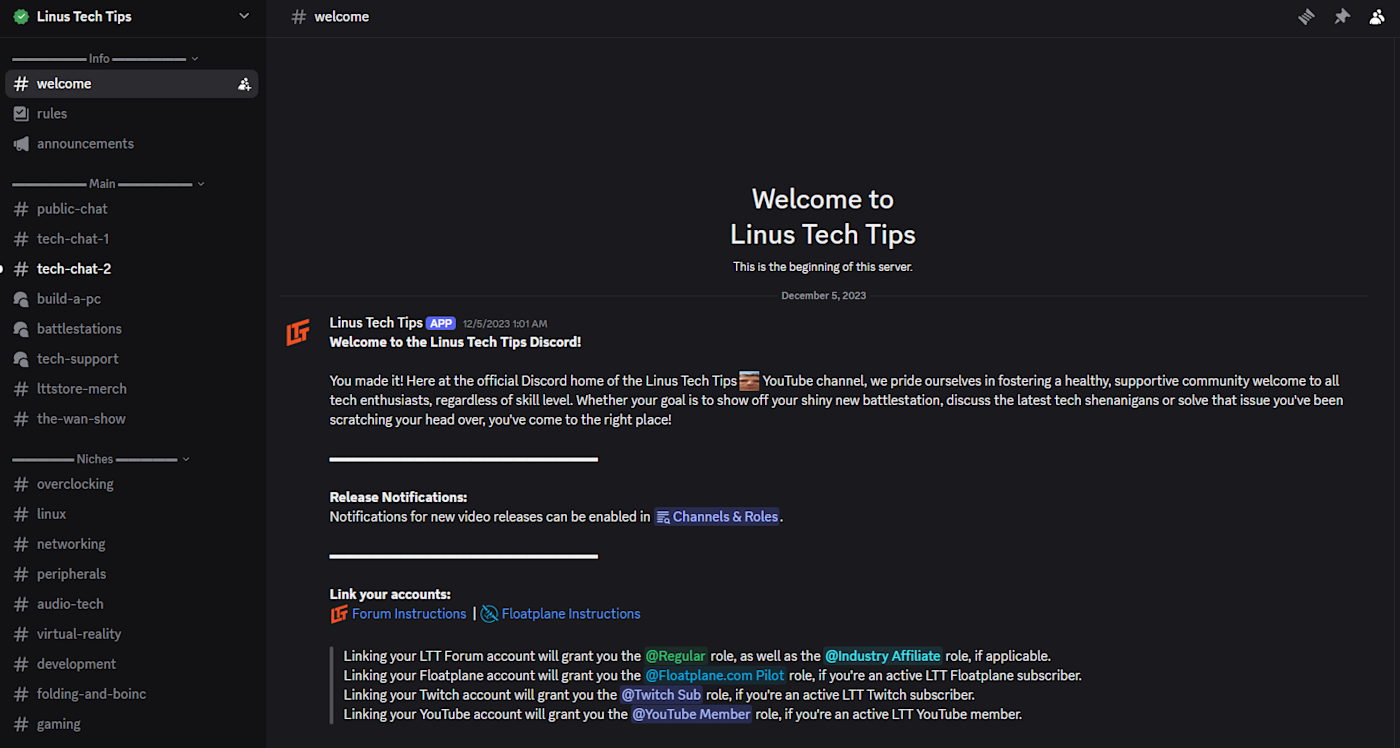Collapse the Main category

(x=108, y=184)
